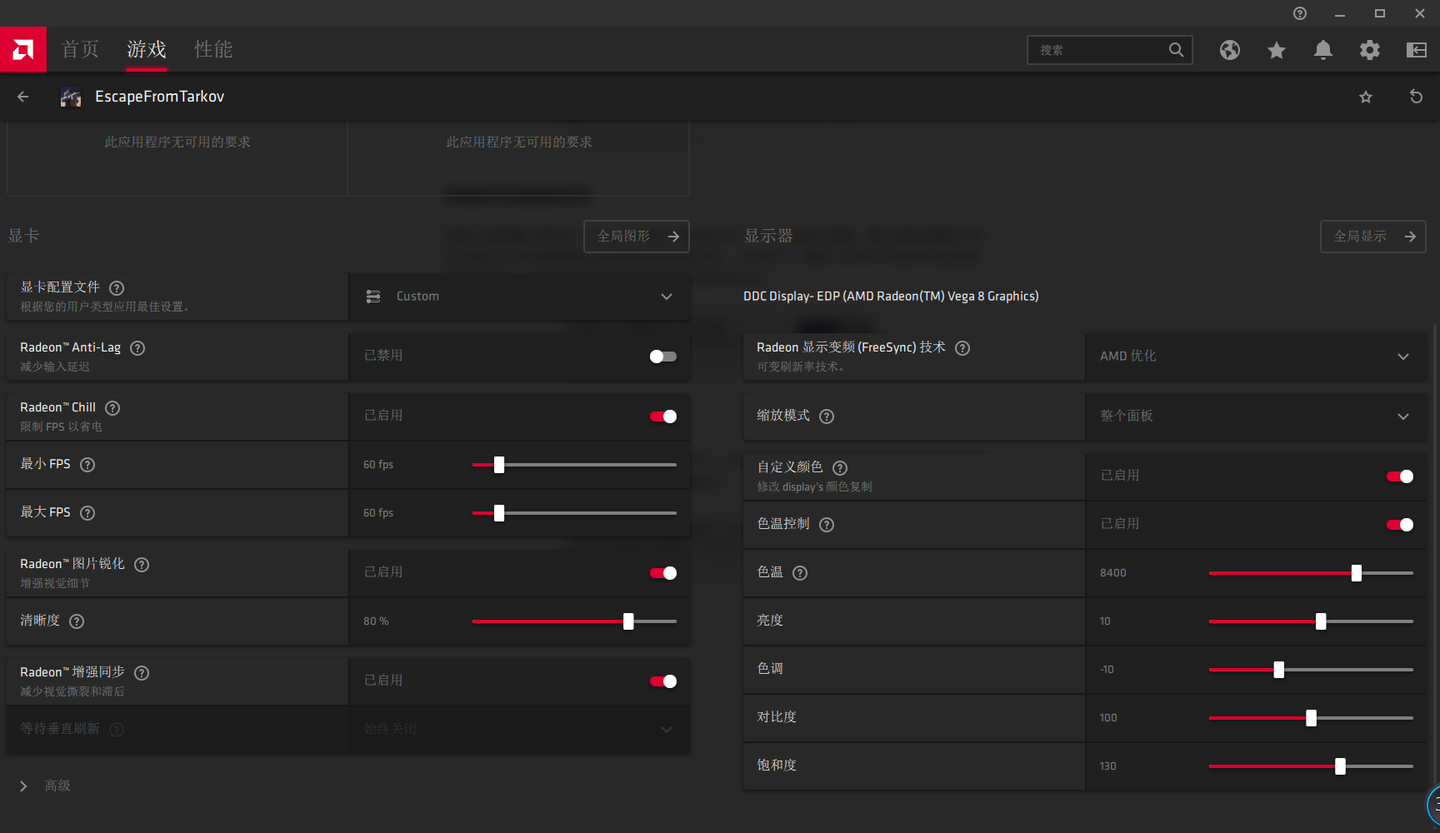Click the 显示器 section heading
Screen dimensions: 1440x833
coord(768,236)
